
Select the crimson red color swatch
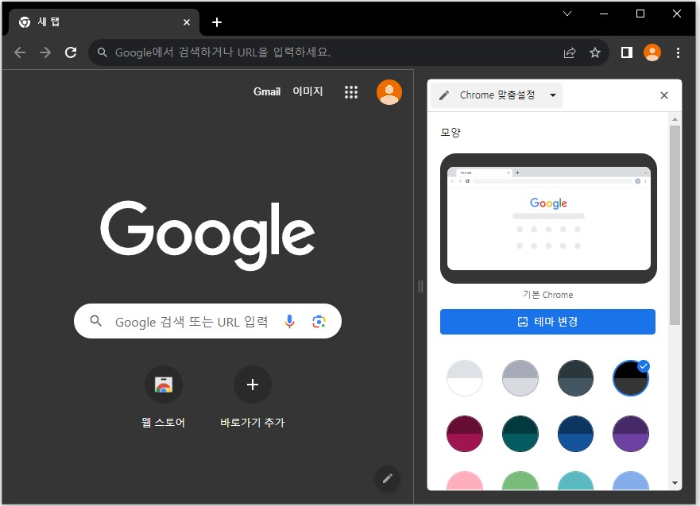[x=464, y=434]
